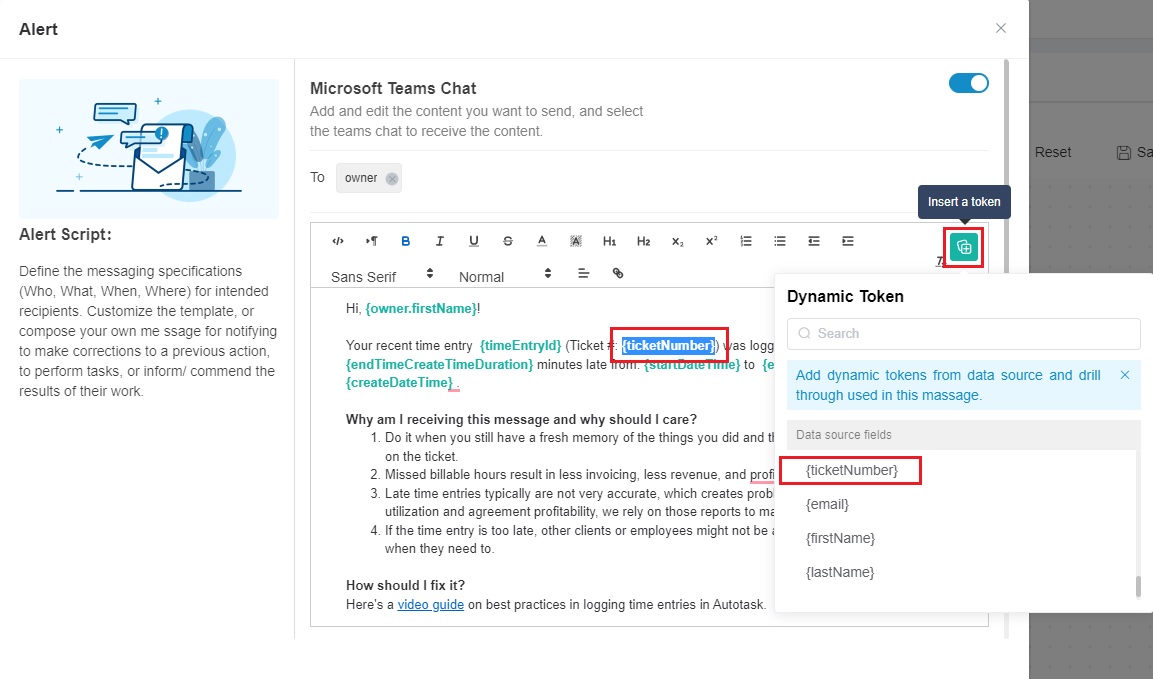Select the {email} token
1153x679 pixels.
point(827,504)
